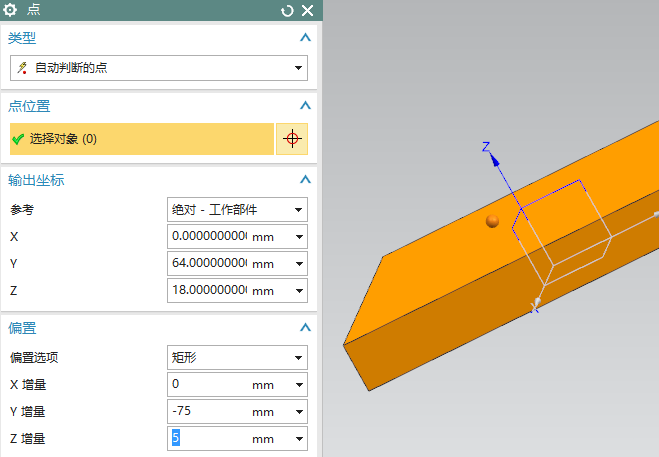This screenshot has width=659, height=457.
Task: Open the Z 增量 options arrow
Action: tap(298, 439)
